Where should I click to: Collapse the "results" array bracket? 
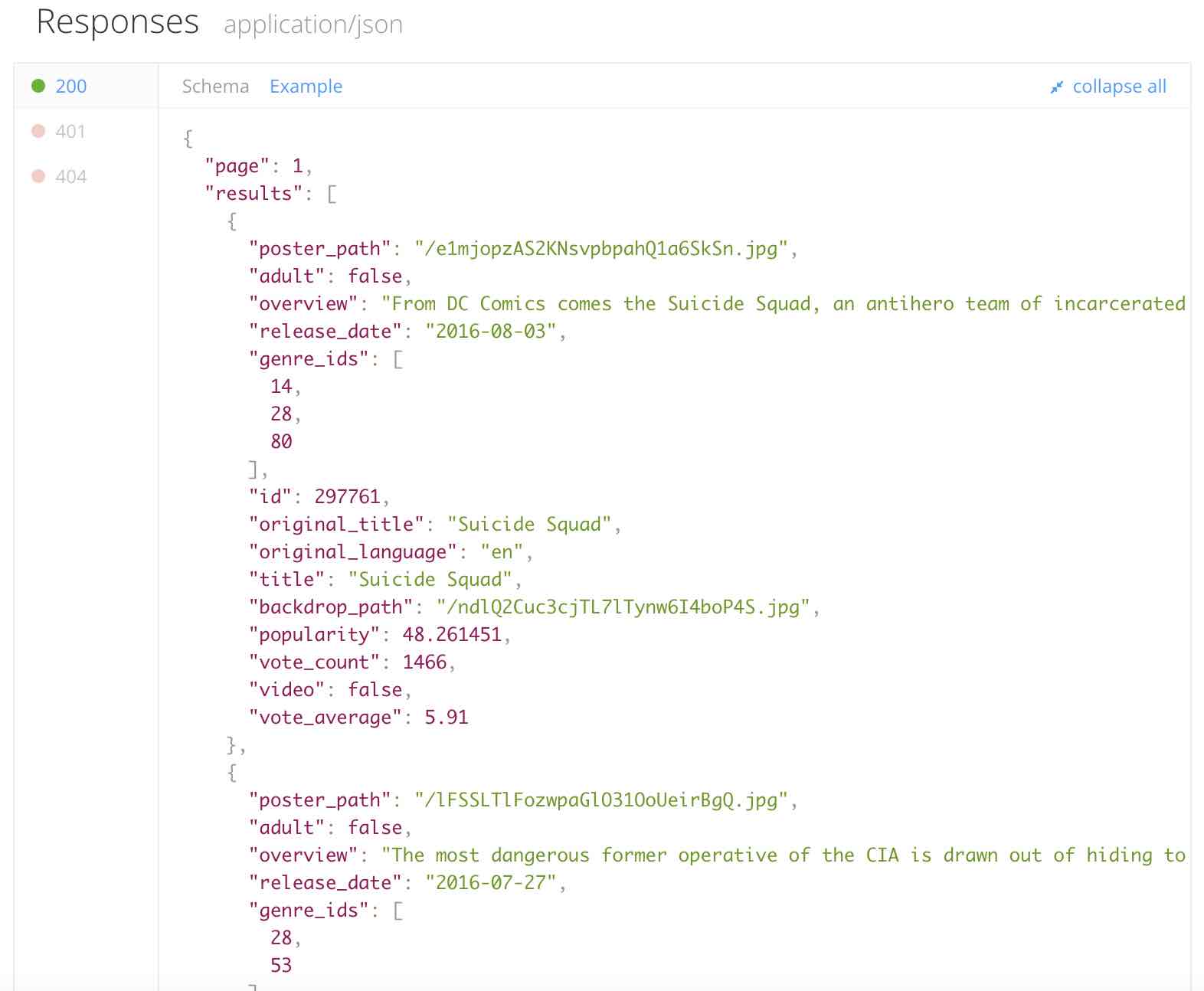(332, 194)
